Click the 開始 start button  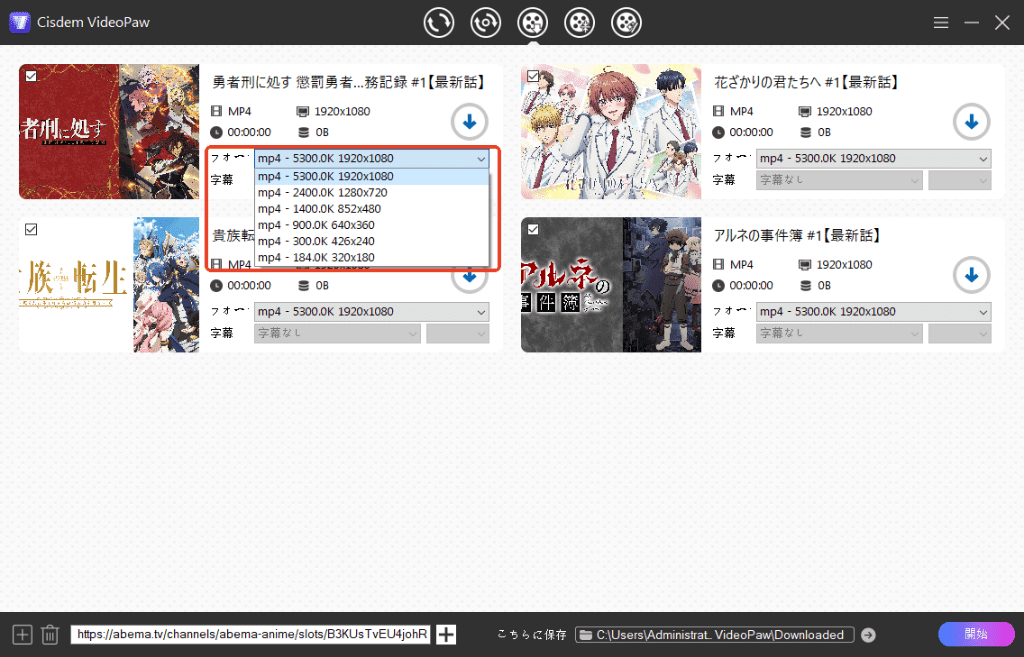coord(976,634)
